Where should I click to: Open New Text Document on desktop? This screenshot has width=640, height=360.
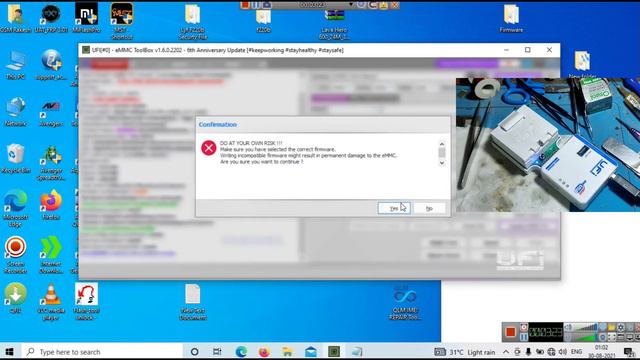tap(193, 302)
